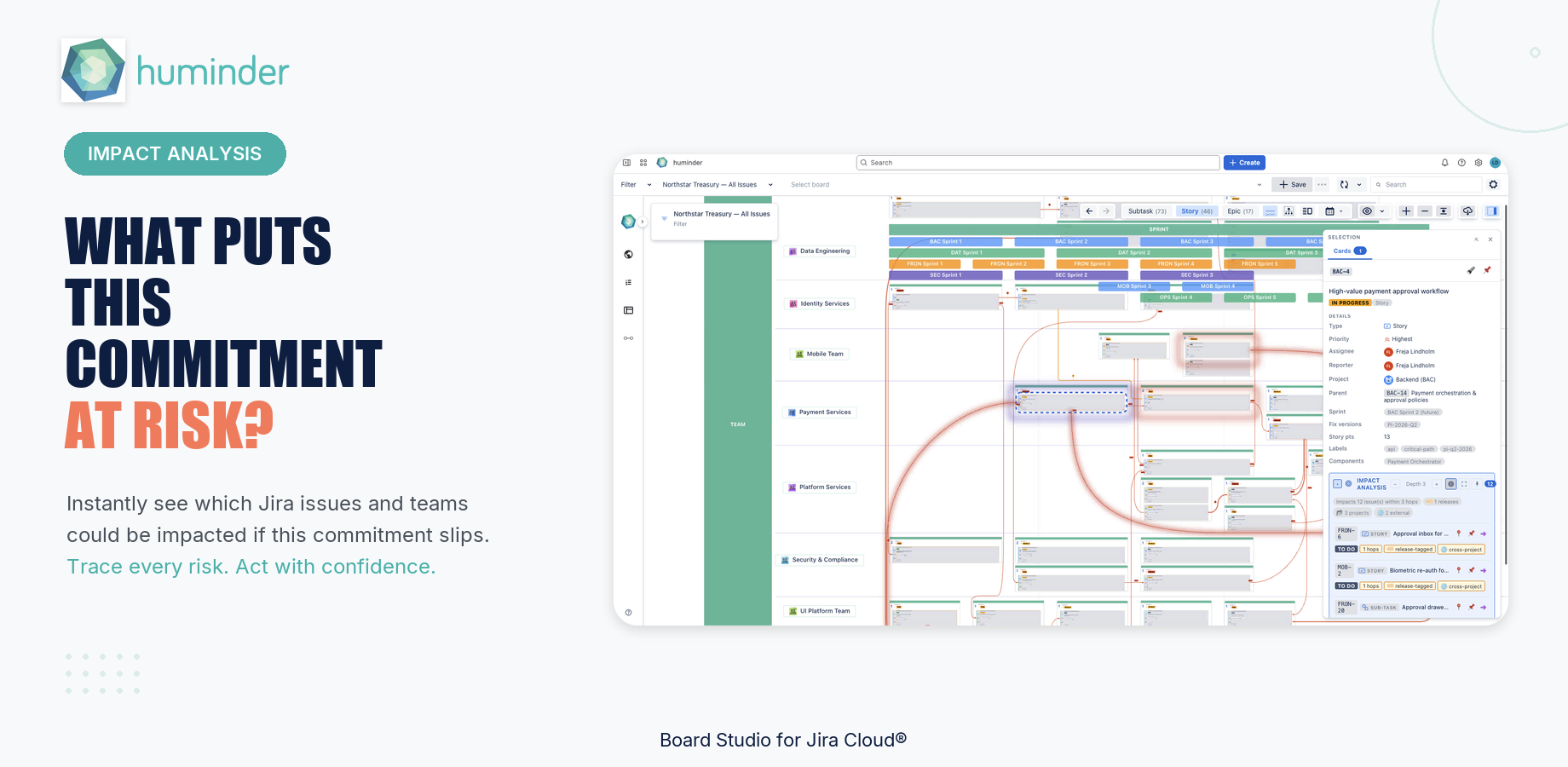Viewport: 1568px width, 767px height.
Task: Toggle Subtask (73) filter chip
Action: click(1148, 211)
